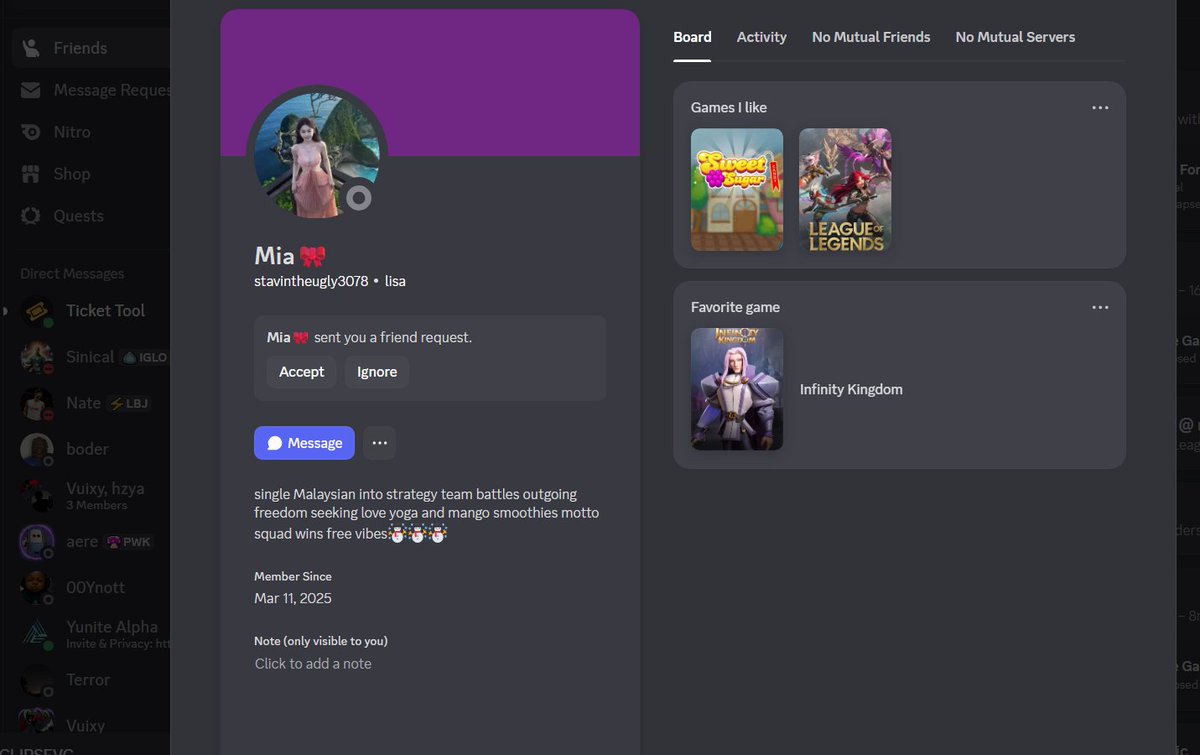Click the League of Legends game cover

(844, 190)
